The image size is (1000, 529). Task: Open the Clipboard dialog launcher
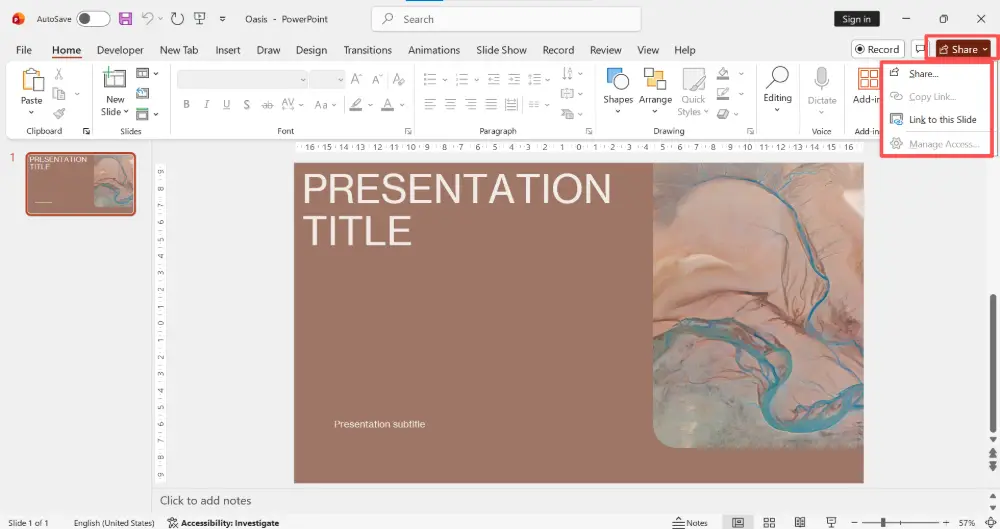(x=86, y=131)
